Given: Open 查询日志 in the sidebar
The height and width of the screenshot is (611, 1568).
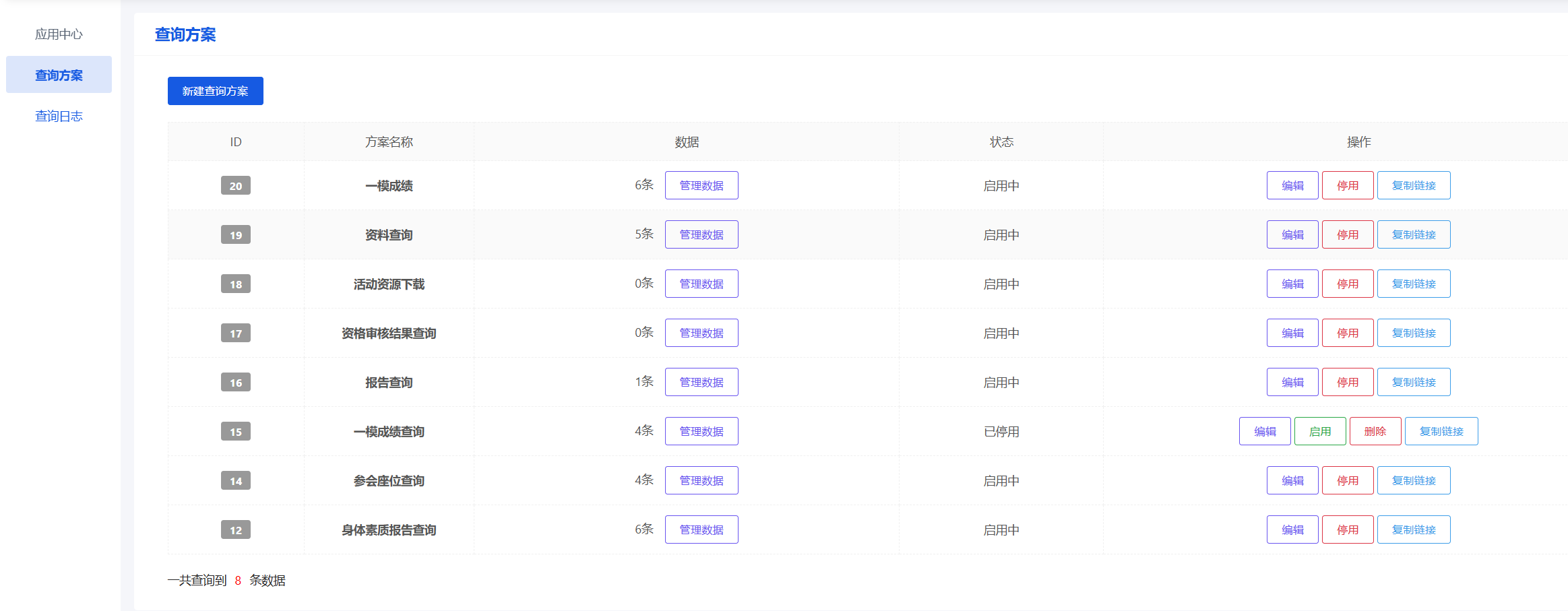Looking at the screenshot, I should 59,117.
